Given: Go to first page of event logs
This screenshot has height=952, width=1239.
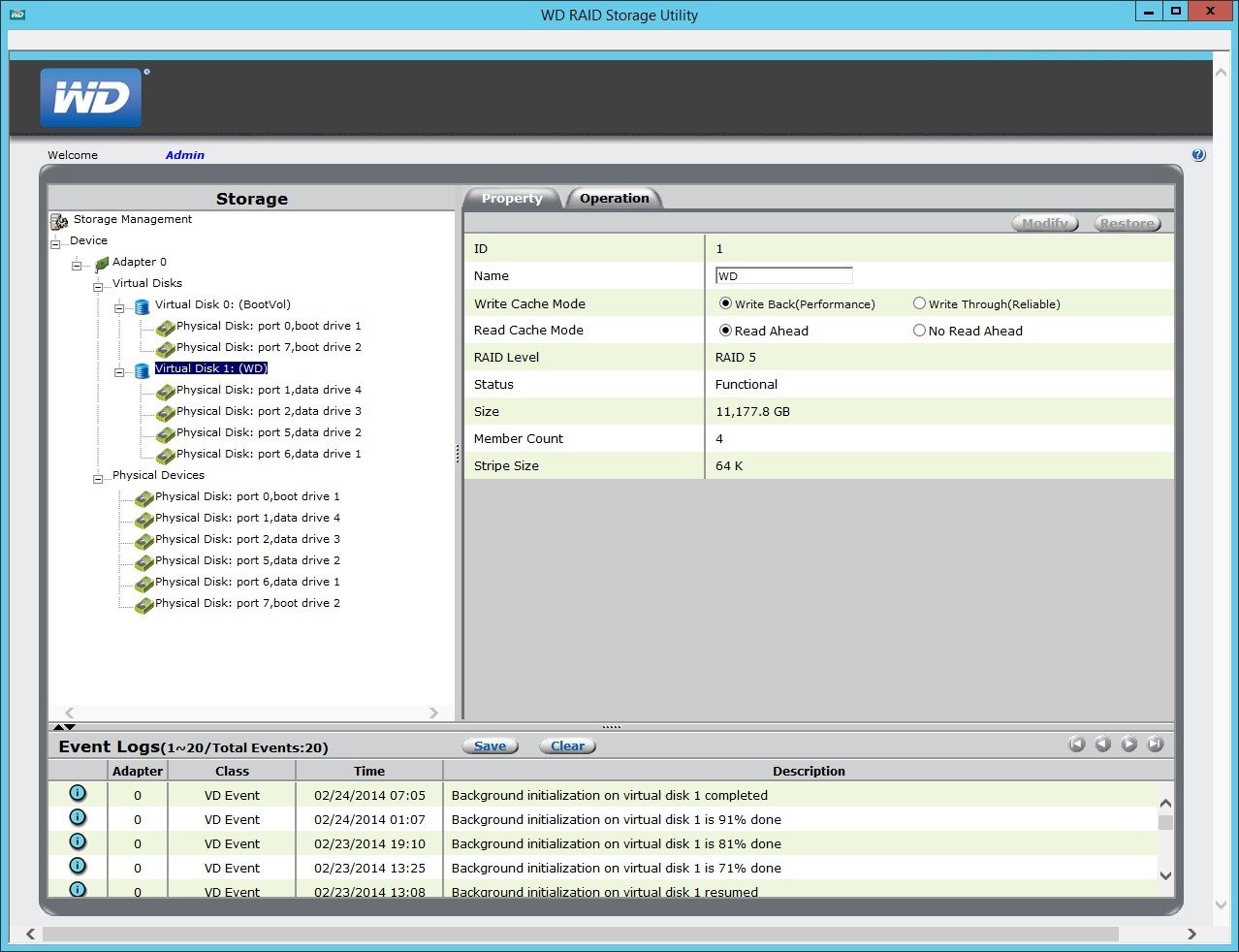Looking at the screenshot, I should point(1076,744).
